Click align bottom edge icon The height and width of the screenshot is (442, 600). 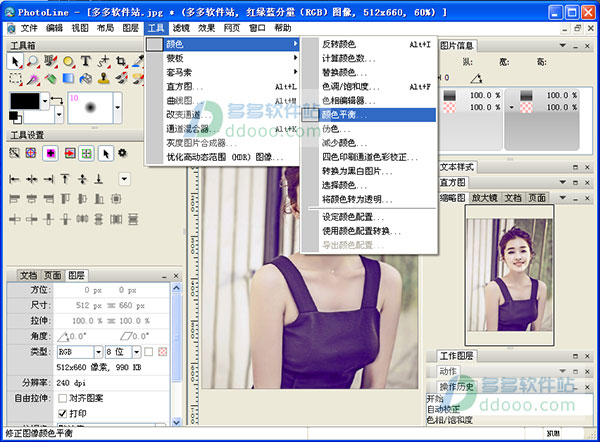pyautogui.click(x=99, y=179)
